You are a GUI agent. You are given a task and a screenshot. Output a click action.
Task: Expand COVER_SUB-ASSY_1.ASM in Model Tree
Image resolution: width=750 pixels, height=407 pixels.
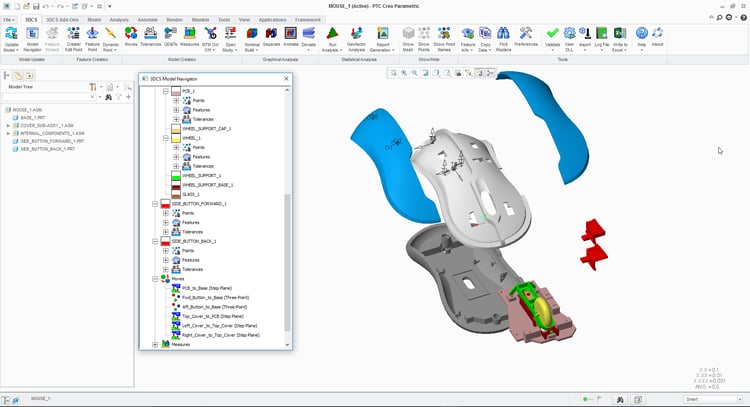click(x=8, y=125)
